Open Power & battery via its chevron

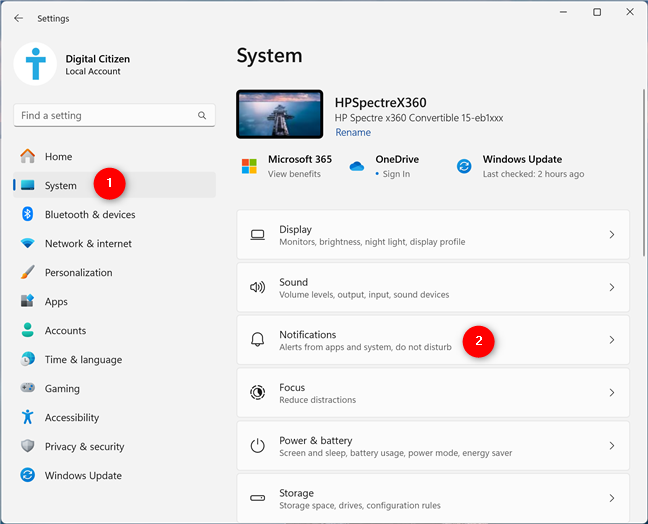click(x=612, y=445)
